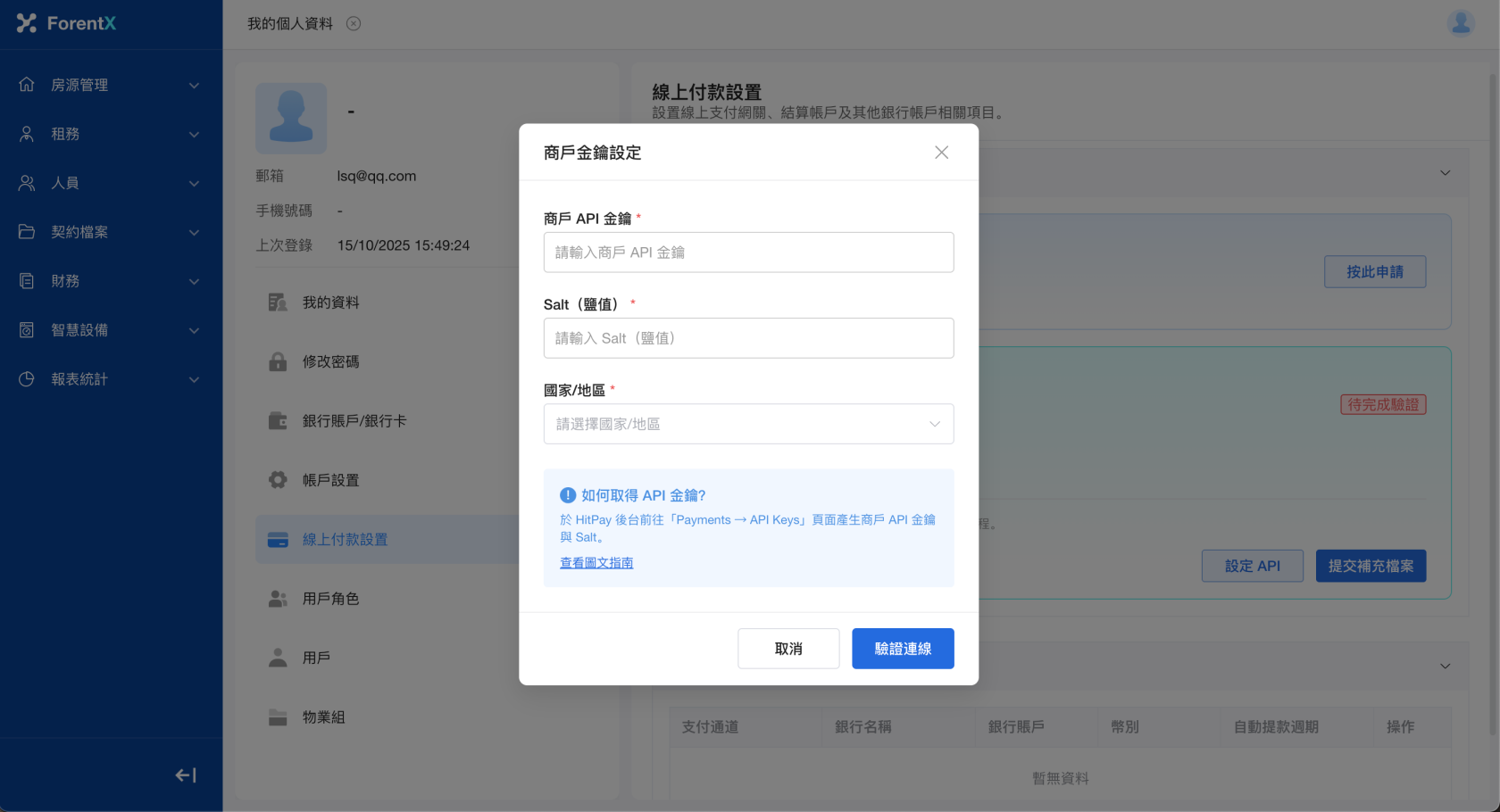Focus the Salt（鹽值）input field

(x=748, y=338)
